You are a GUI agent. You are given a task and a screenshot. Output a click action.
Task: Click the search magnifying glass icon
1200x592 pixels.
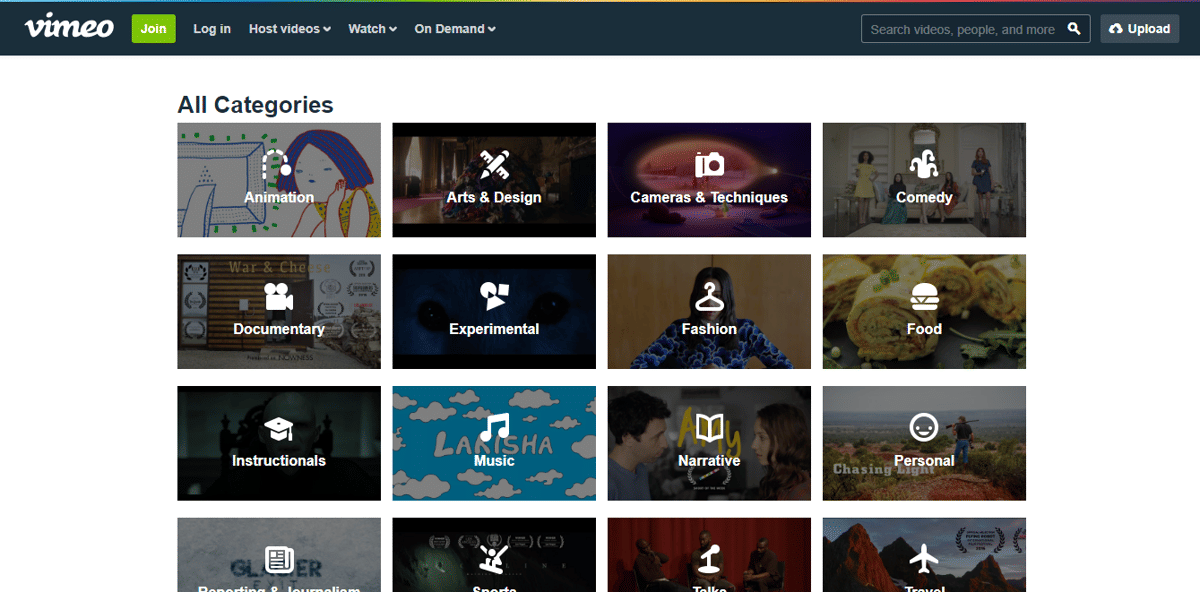(x=1074, y=29)
